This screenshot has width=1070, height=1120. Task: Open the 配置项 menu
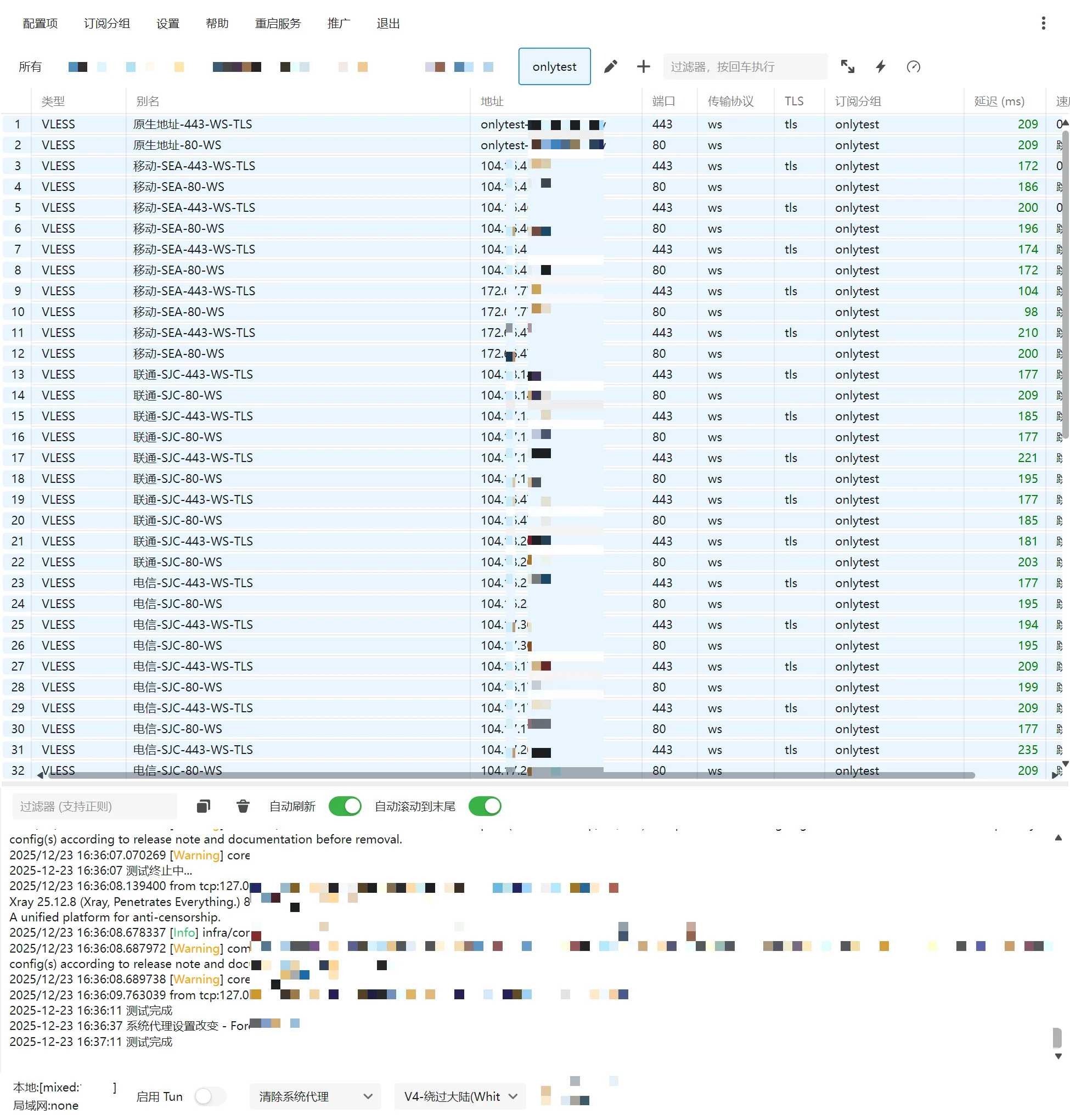pos(40,24)
